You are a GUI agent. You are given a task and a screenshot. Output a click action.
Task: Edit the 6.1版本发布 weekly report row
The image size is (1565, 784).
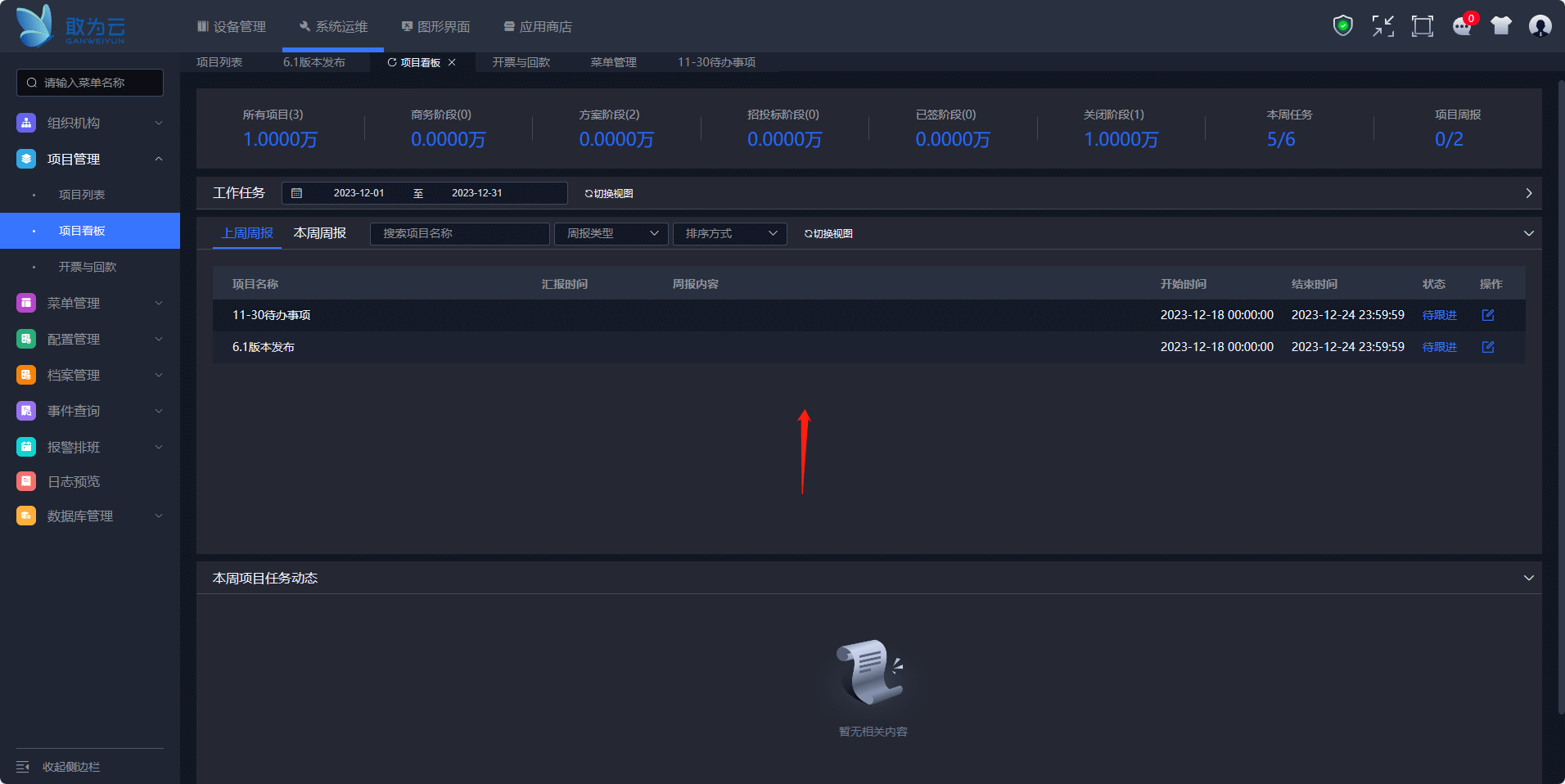[x=1488, y=347]
